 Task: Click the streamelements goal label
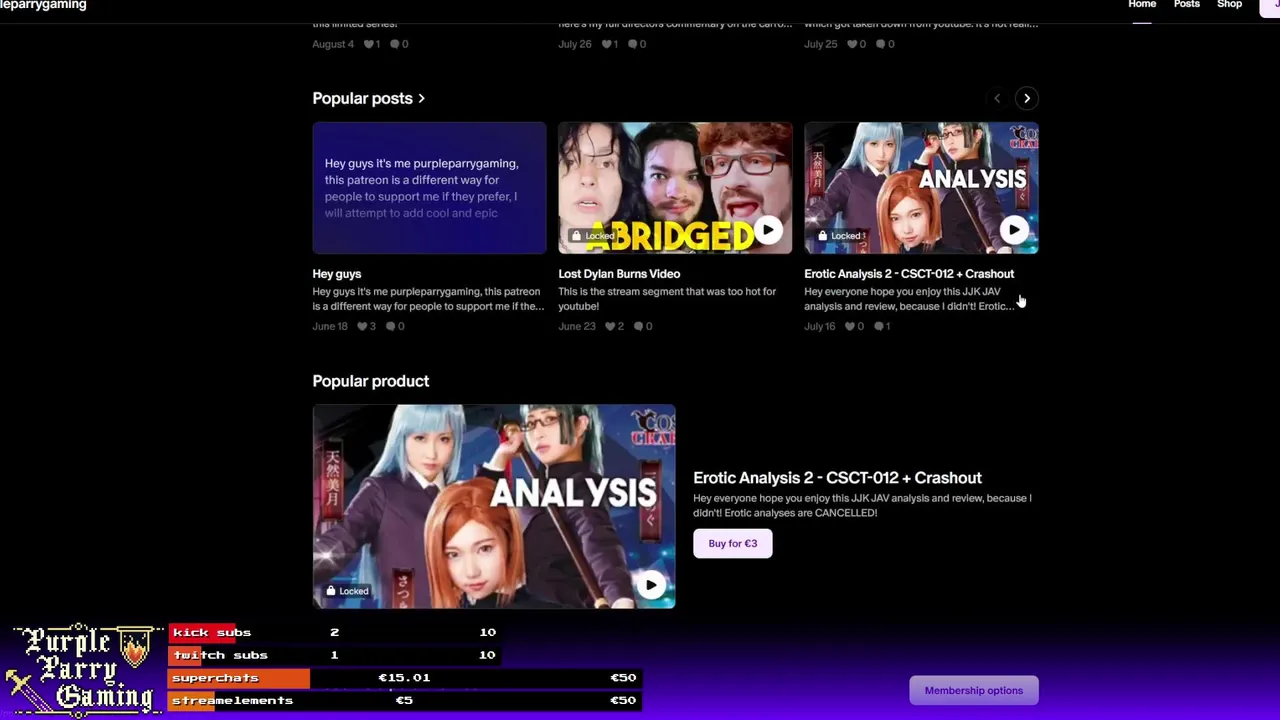[x=232, y=700]
